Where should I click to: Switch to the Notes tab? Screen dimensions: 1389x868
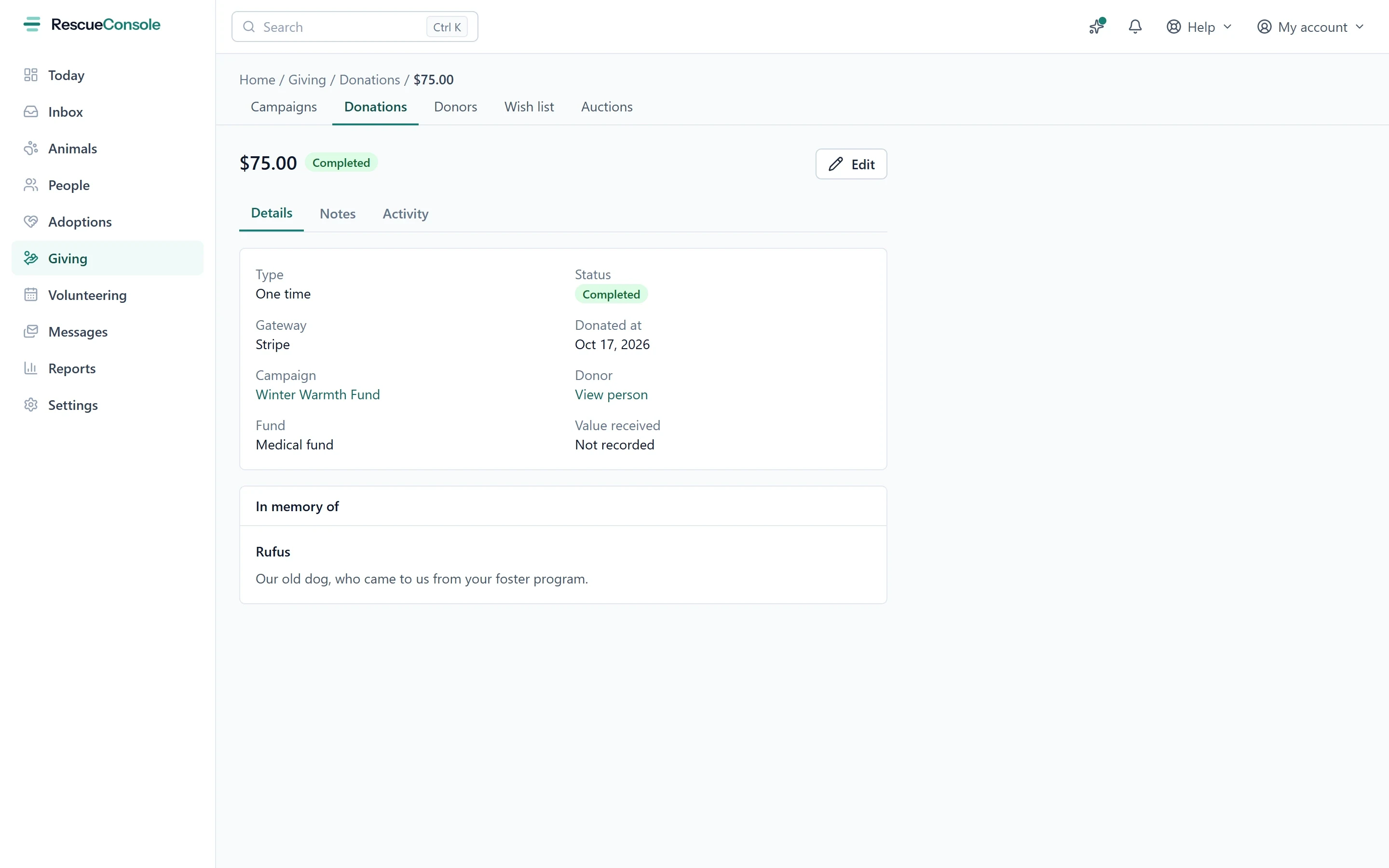338,214
